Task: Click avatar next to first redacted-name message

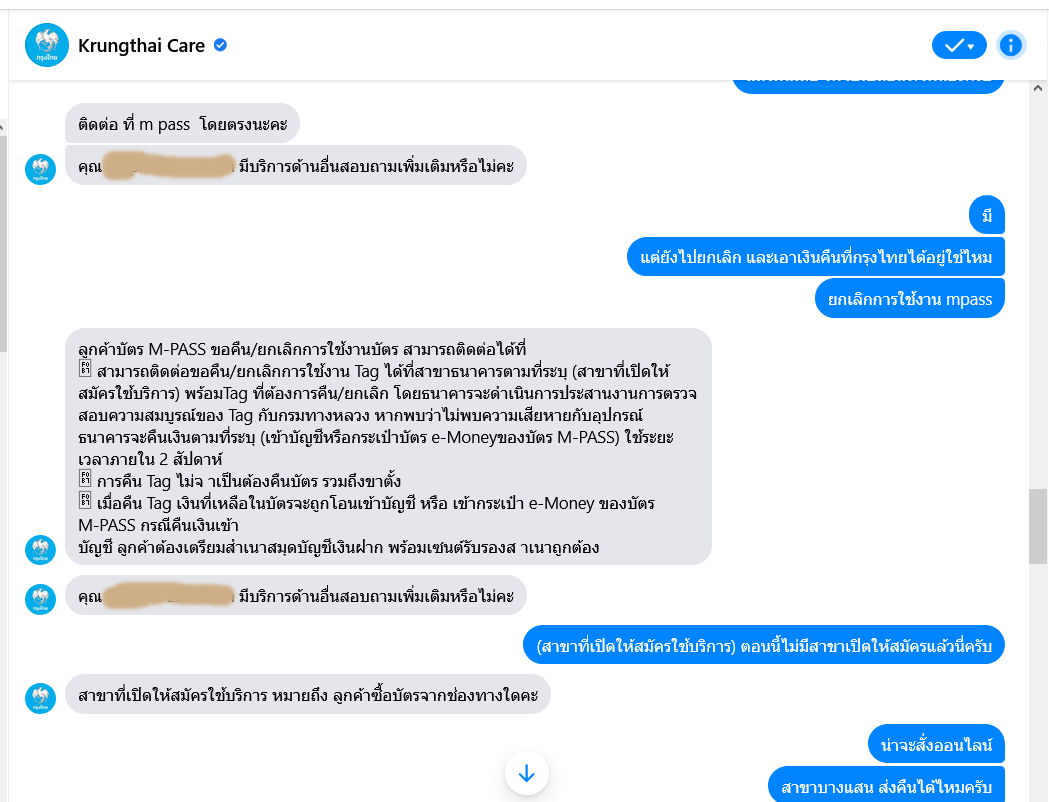Action: [40, 169]
